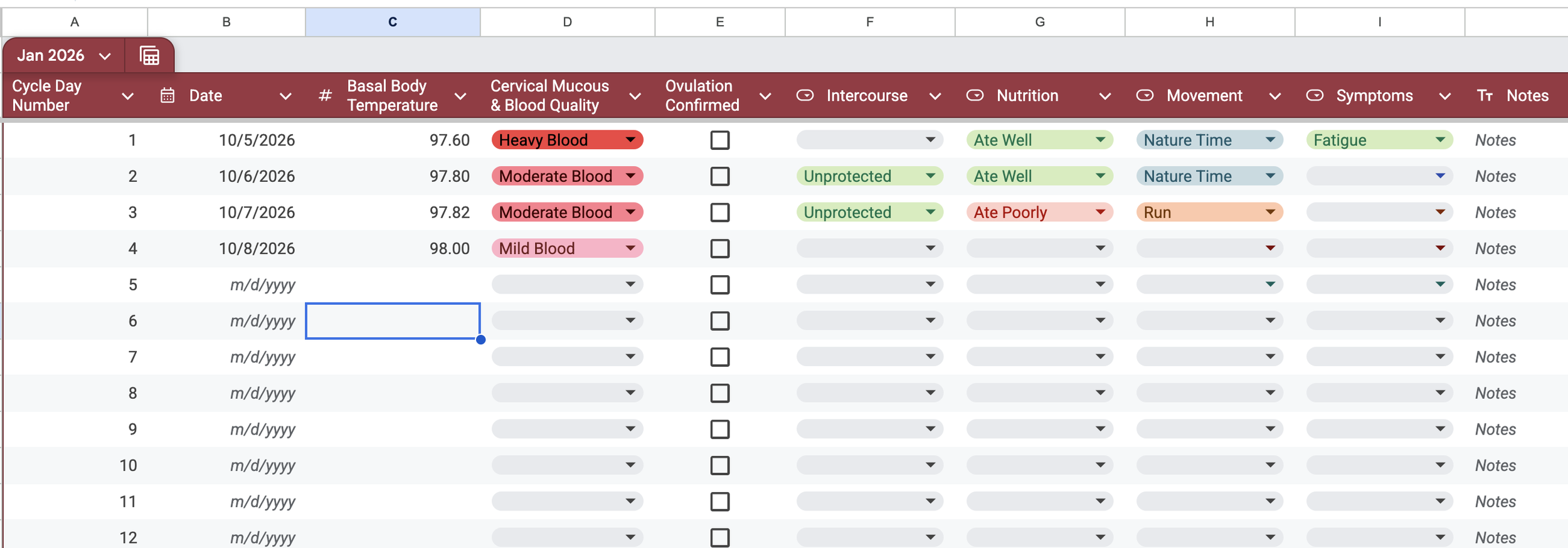
Task: Open the Ate Poorly nutrition chip
Action: point(1039,213)
